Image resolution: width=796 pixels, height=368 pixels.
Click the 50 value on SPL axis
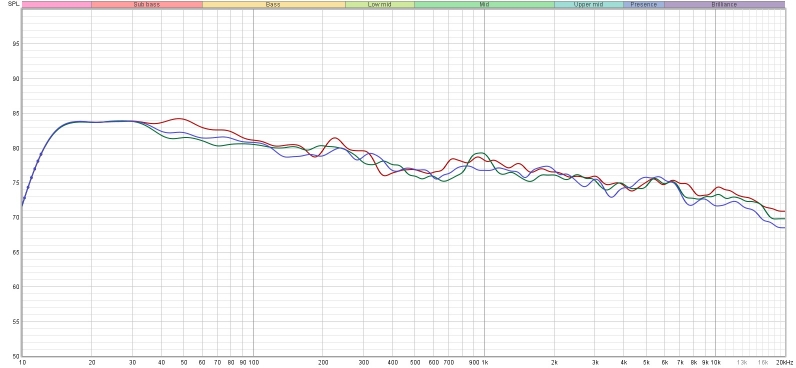[15, 356]
